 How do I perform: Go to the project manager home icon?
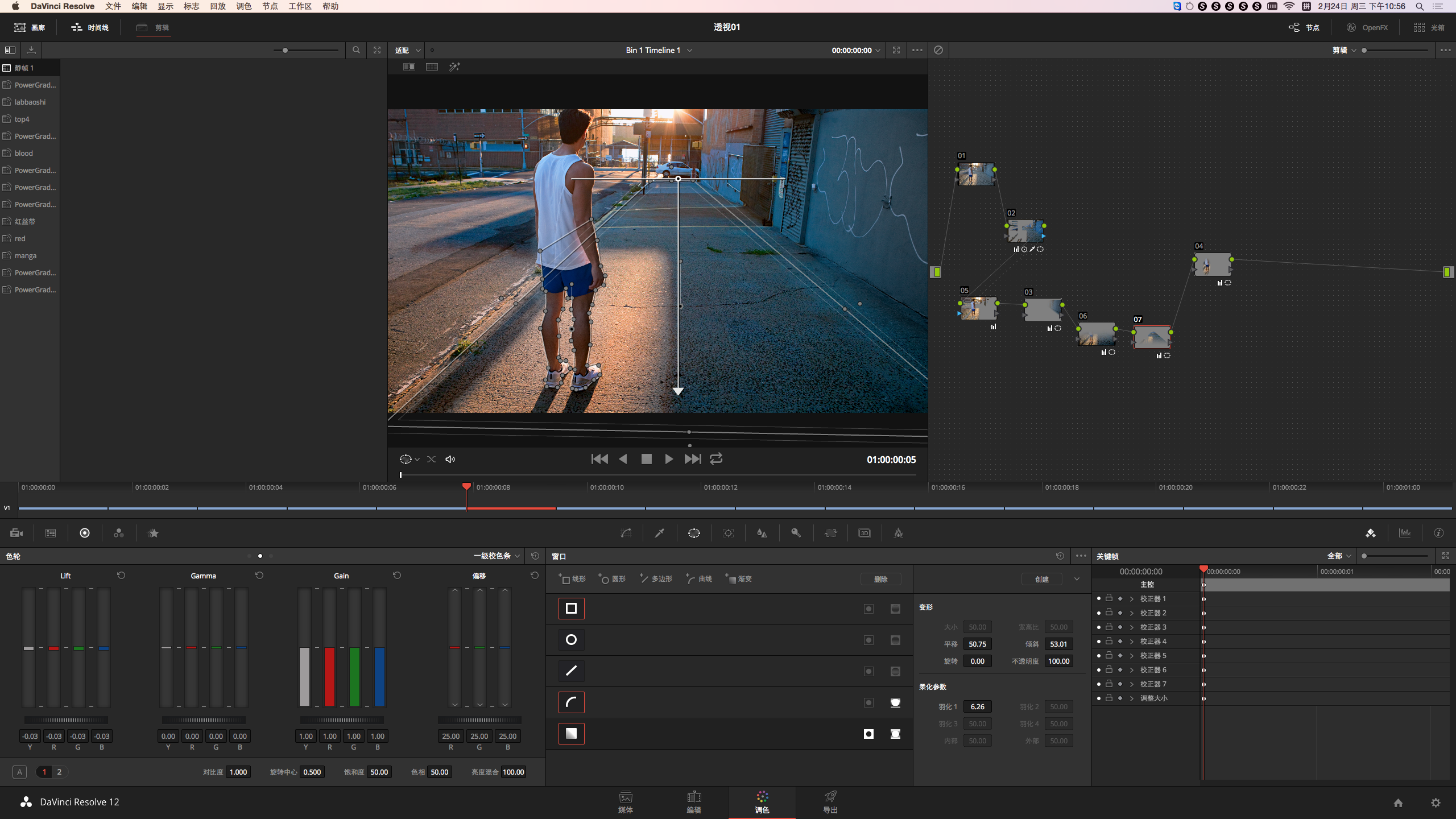pos(1398,803)
